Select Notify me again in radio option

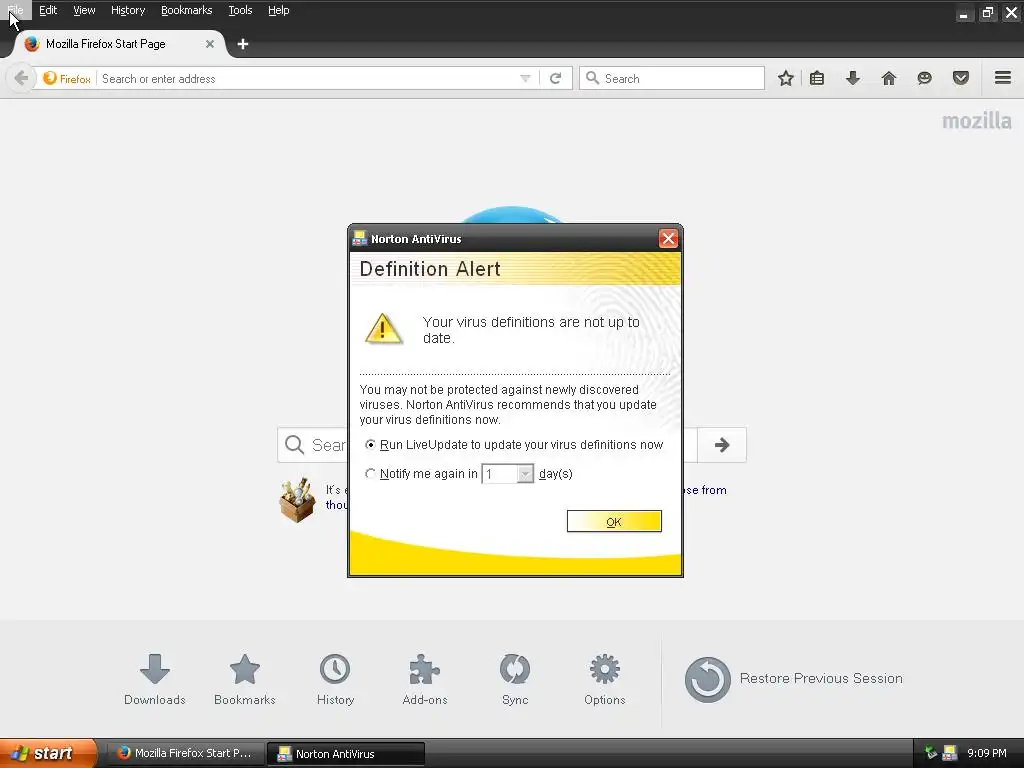click(370, 473)
